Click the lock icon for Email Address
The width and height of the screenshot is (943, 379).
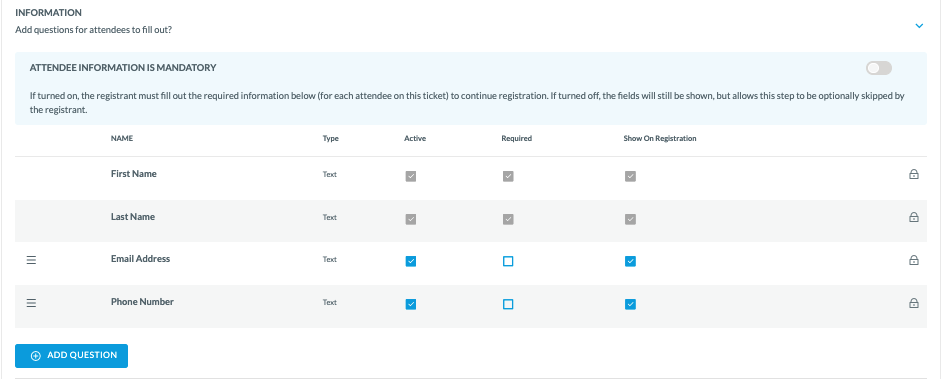pyautogui.click(x=914, y=260)
